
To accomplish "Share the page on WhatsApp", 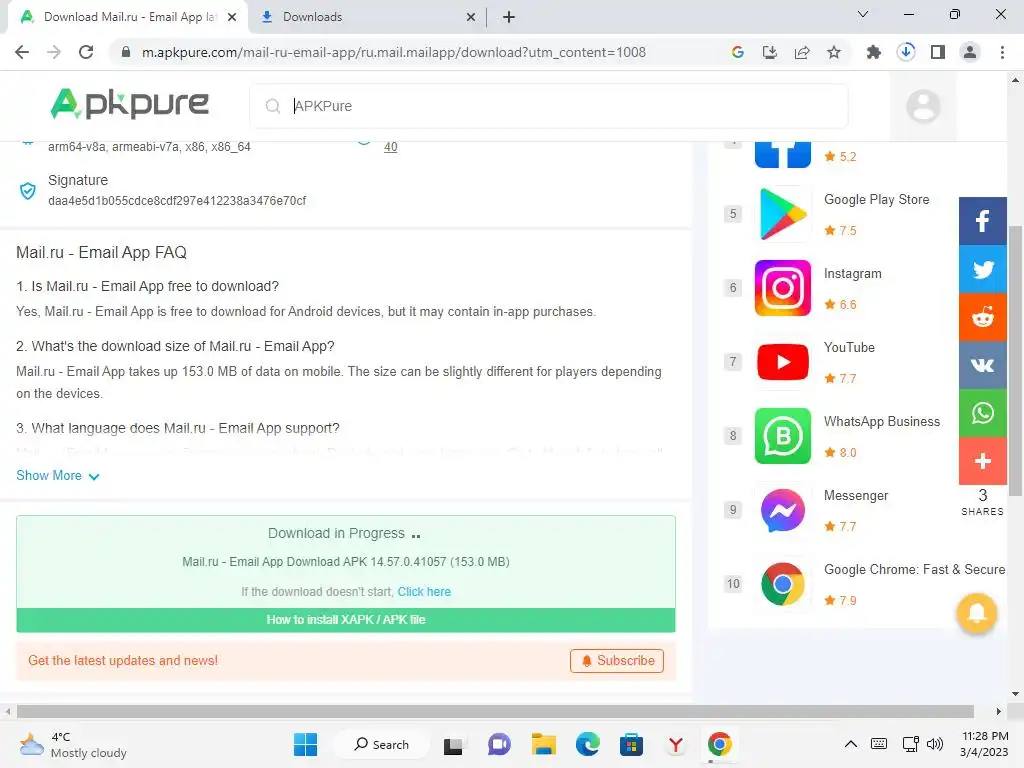I will 982,413.
